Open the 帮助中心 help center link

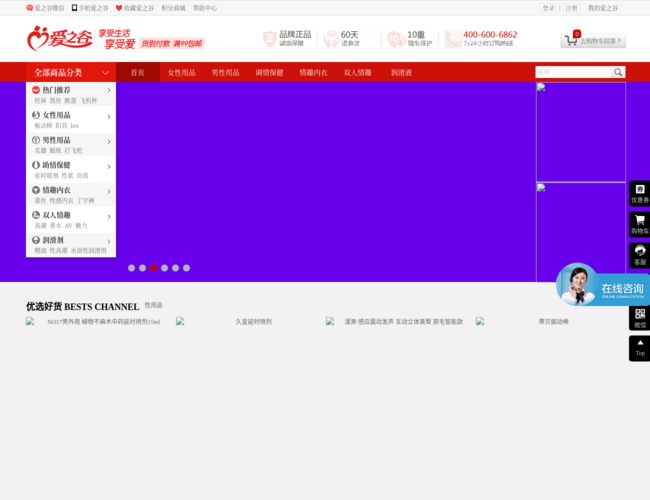coord(204,7)
